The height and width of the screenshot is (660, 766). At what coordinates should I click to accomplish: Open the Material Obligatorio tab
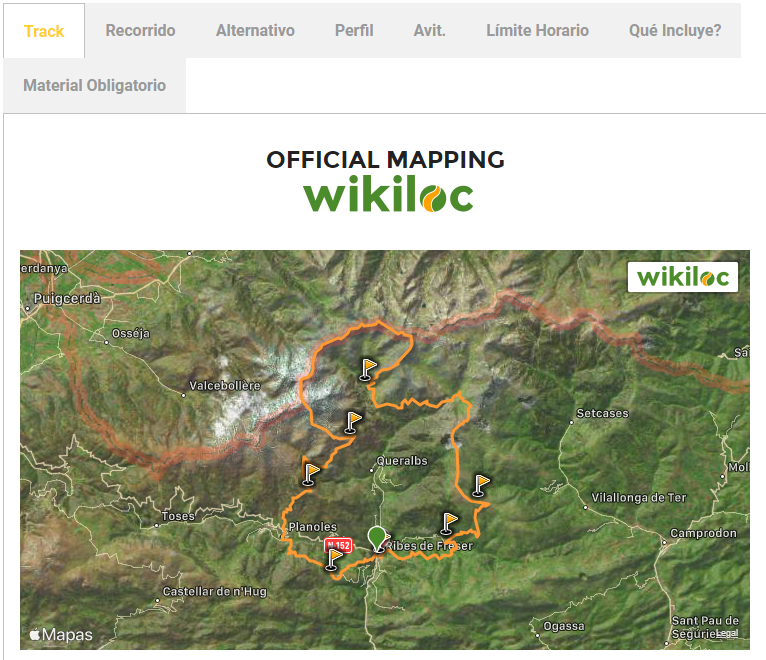[94, 85]
